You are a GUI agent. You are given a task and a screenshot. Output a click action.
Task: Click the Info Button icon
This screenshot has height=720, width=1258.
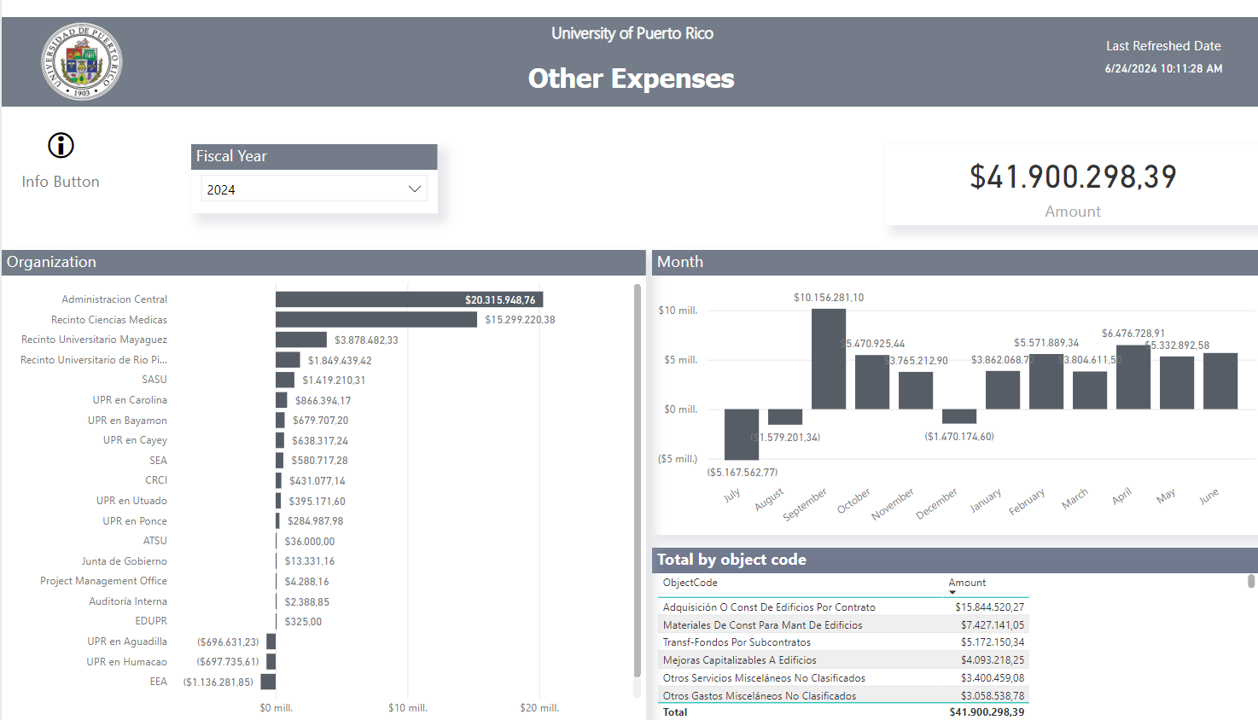[x=61, y=146]
